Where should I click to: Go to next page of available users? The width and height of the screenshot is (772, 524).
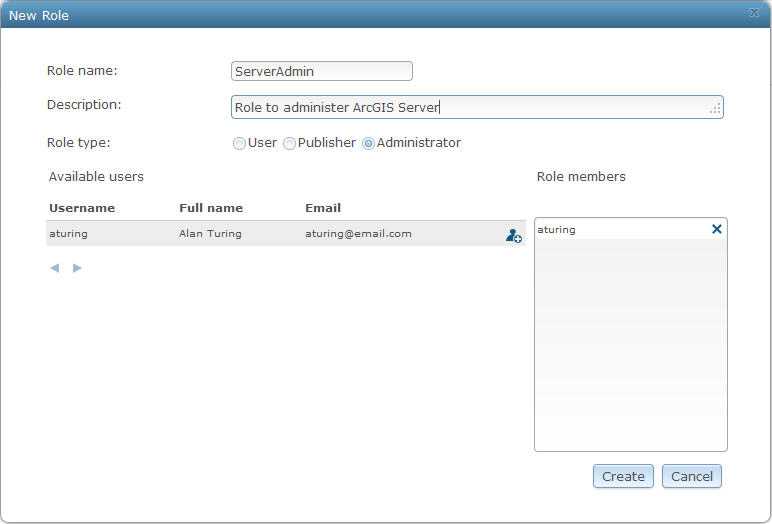(77, 268)
